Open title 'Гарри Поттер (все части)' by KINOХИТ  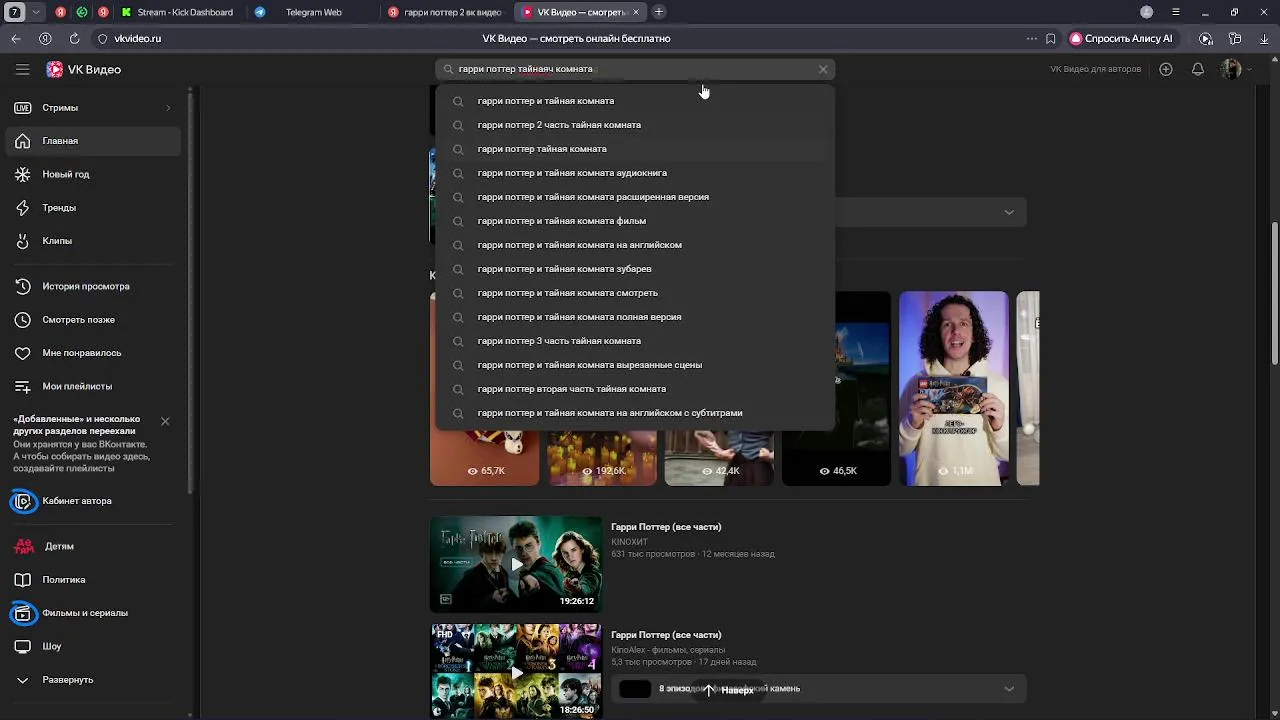(666, 527)
